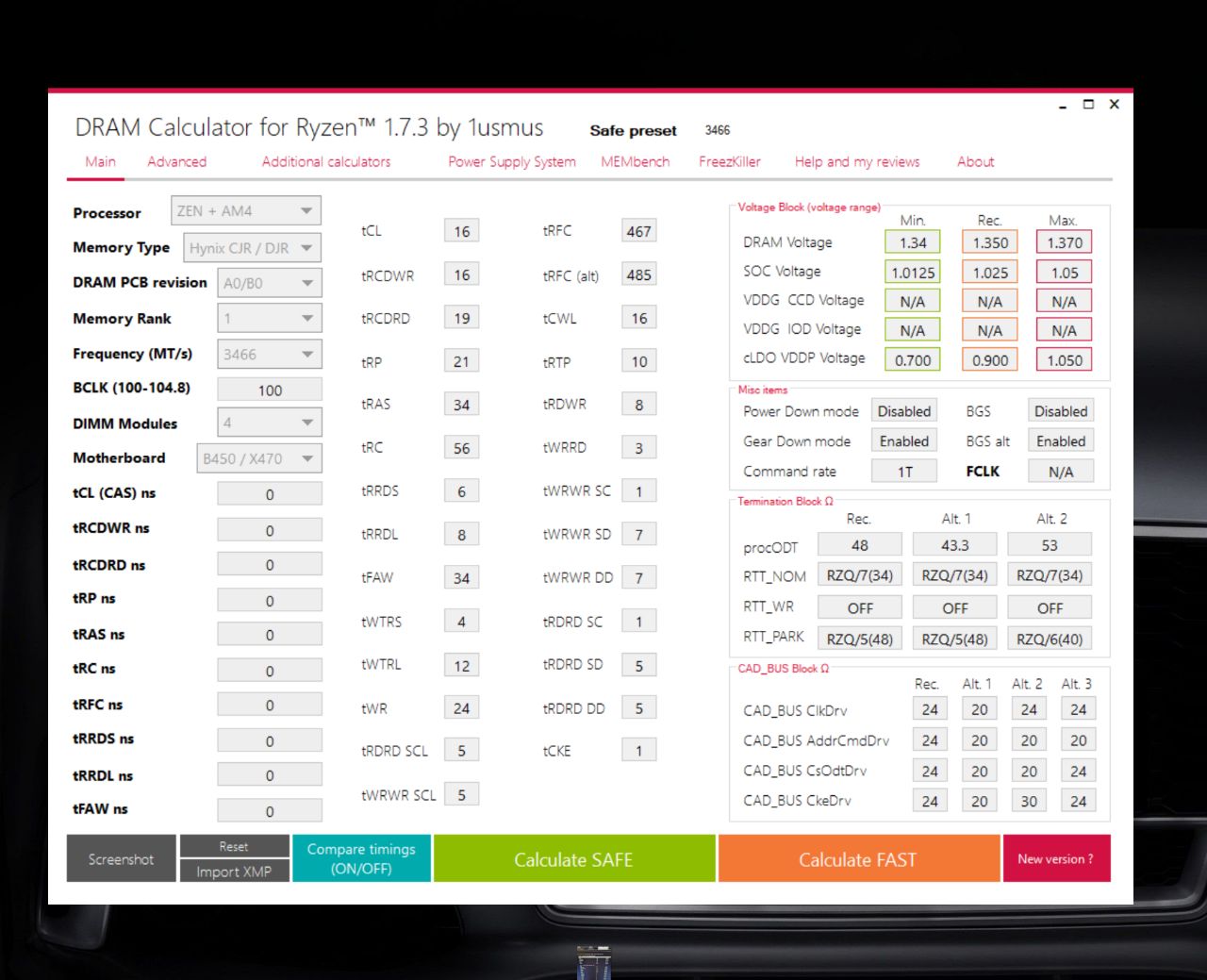Click the tWTRL value 12
Viewport: 1207px width, 980px height.
[461, 665]
